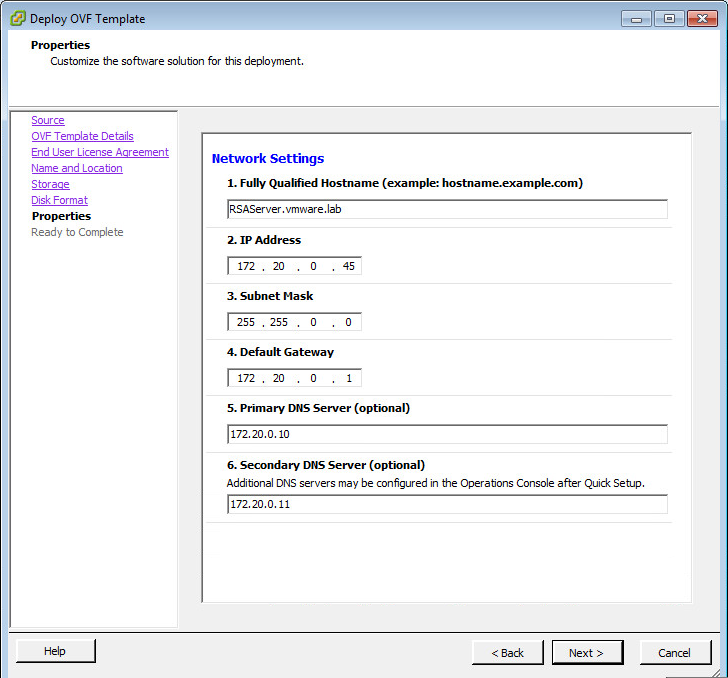Return to Name and Location step
This screenshot has width=728, height=678.
click(77, 168)
